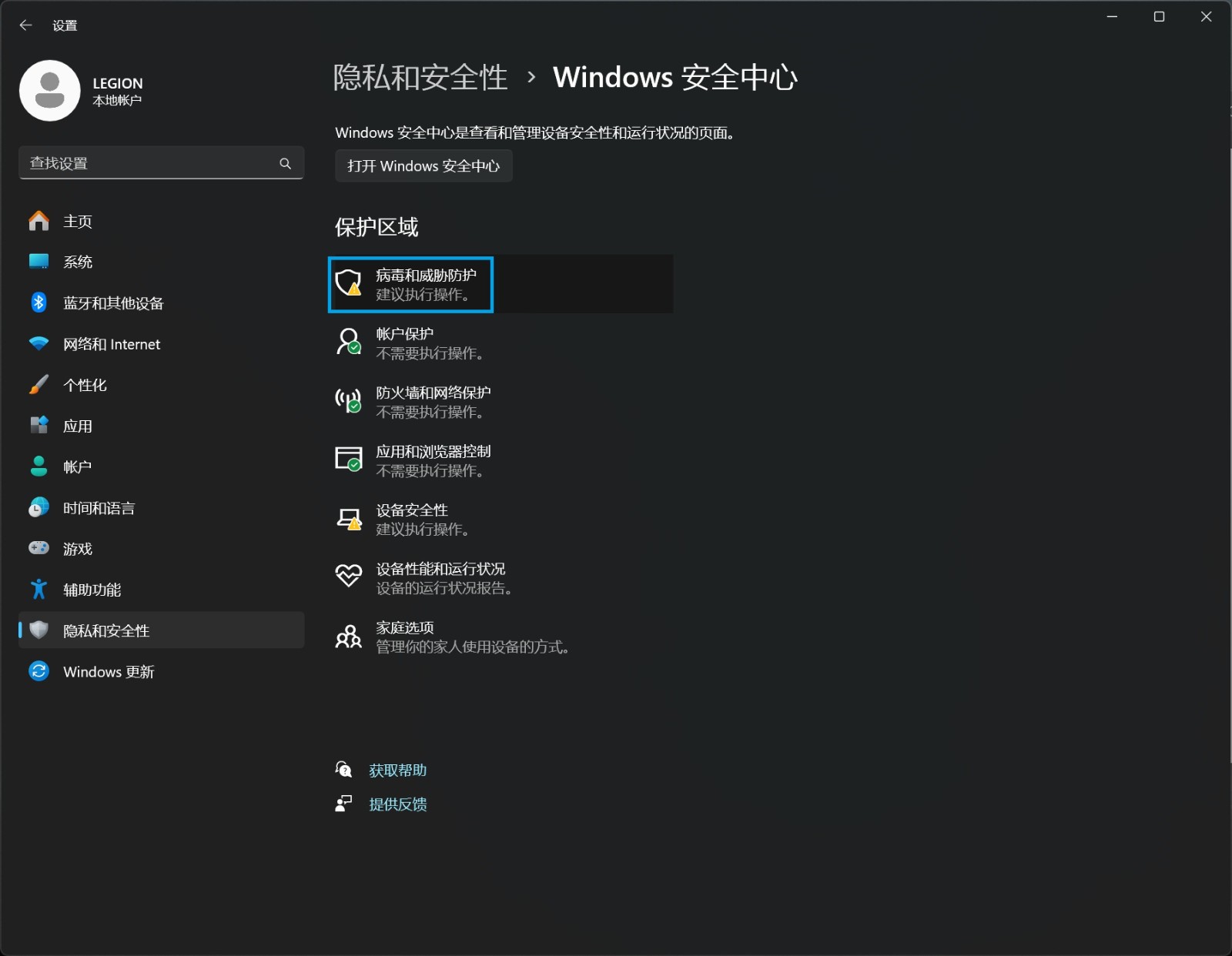This screenshot has width=1232, height=956.
Task: Click the family options people icon
Action: tap(349, 637)
